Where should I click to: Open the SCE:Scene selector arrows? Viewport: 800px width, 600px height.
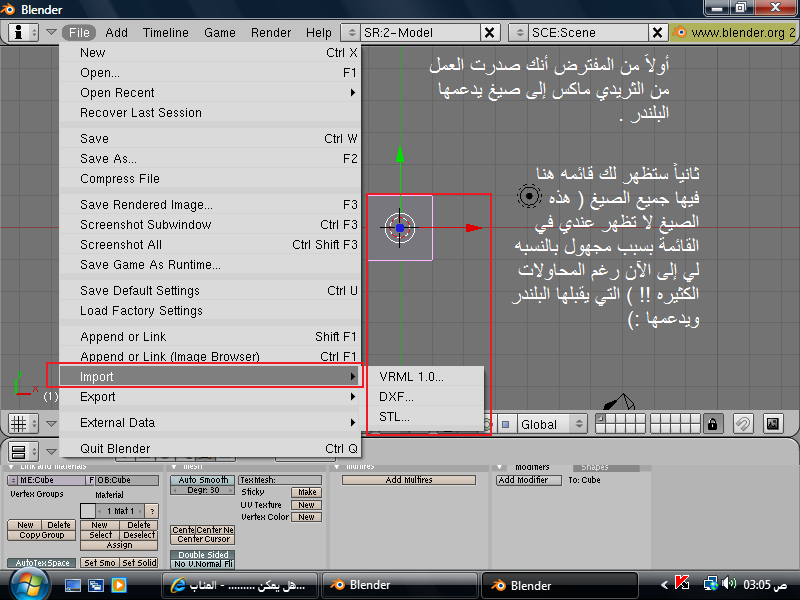pyautogui.click(x=519, y=33)
